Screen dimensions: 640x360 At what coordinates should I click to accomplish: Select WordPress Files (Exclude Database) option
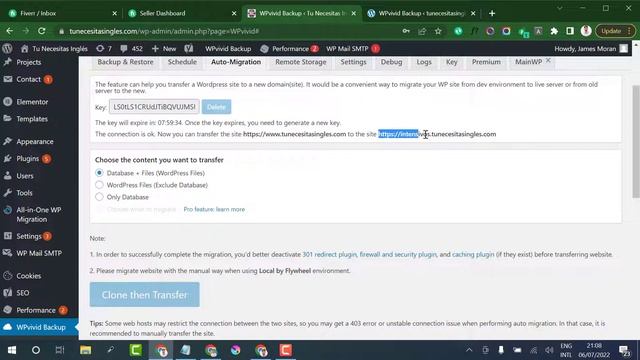point(99,185)
